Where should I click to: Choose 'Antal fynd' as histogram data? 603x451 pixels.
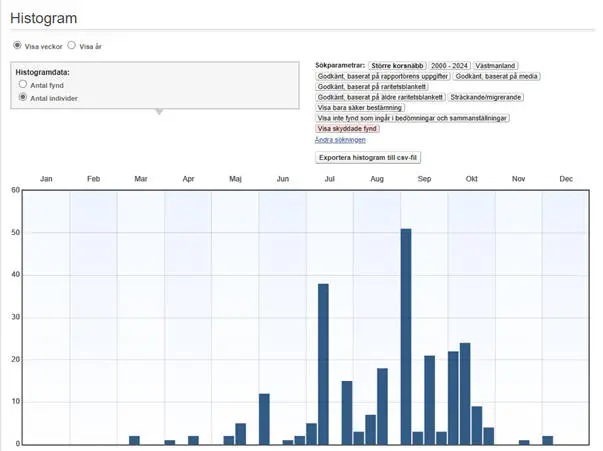pyautogui.click(x=23, y=85)
